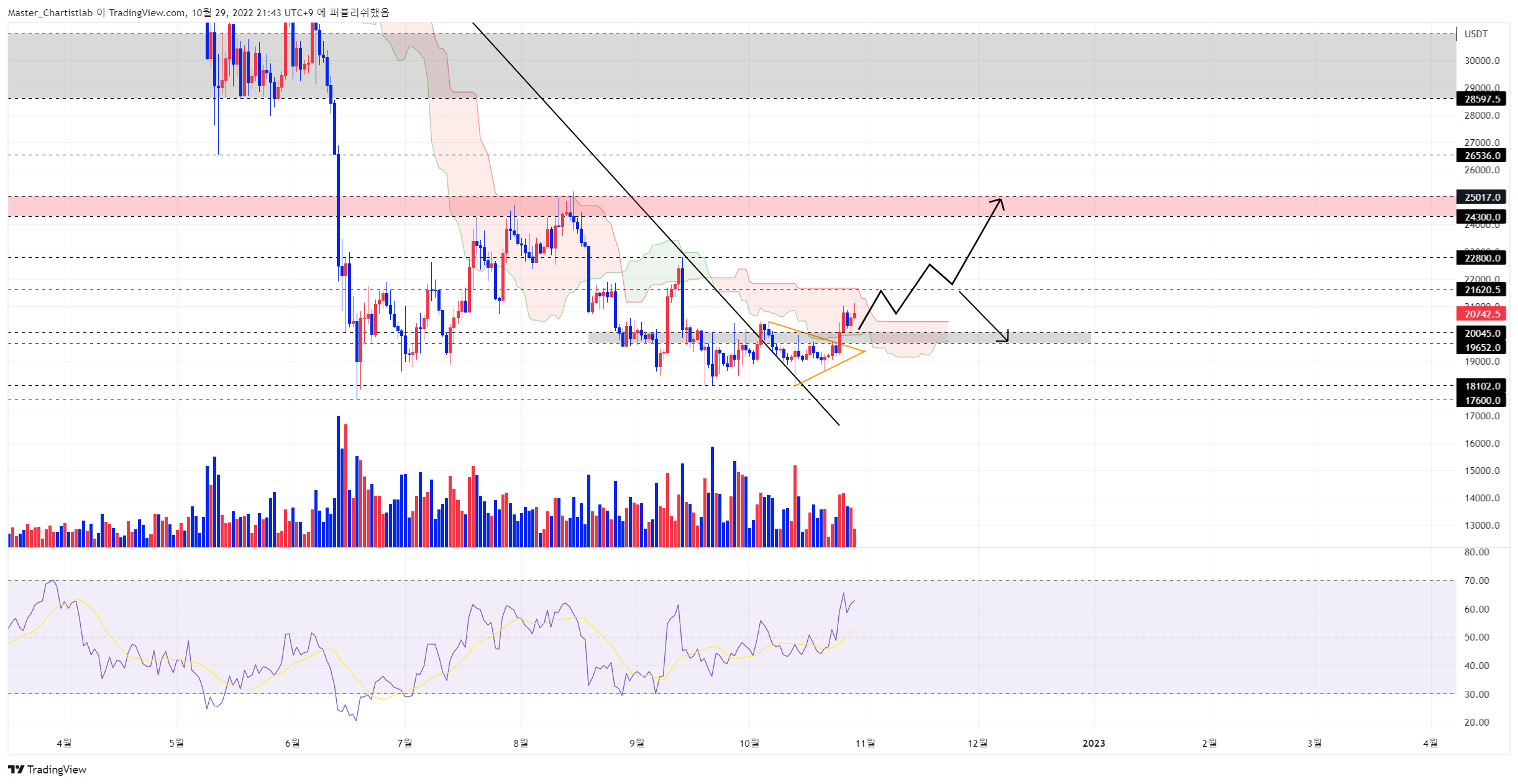This screenshot has height=784, width=1518.
Task: Click the 19652.0 price label
Action: coord(1482,347)
